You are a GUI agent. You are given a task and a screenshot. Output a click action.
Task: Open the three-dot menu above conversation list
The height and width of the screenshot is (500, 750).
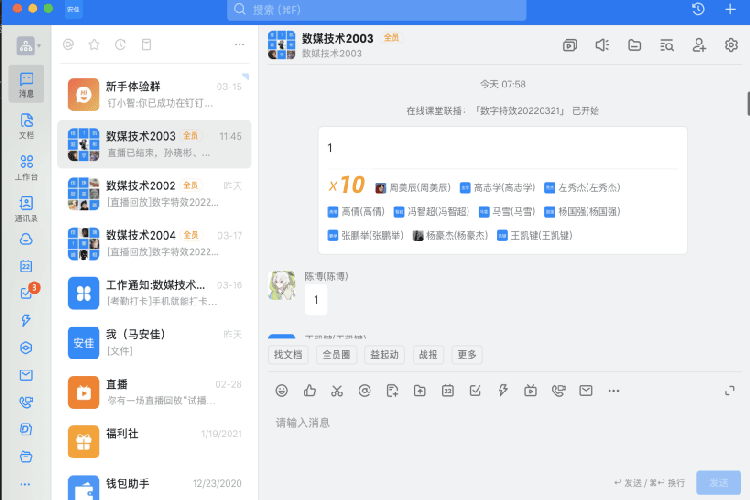click(238, 45)
